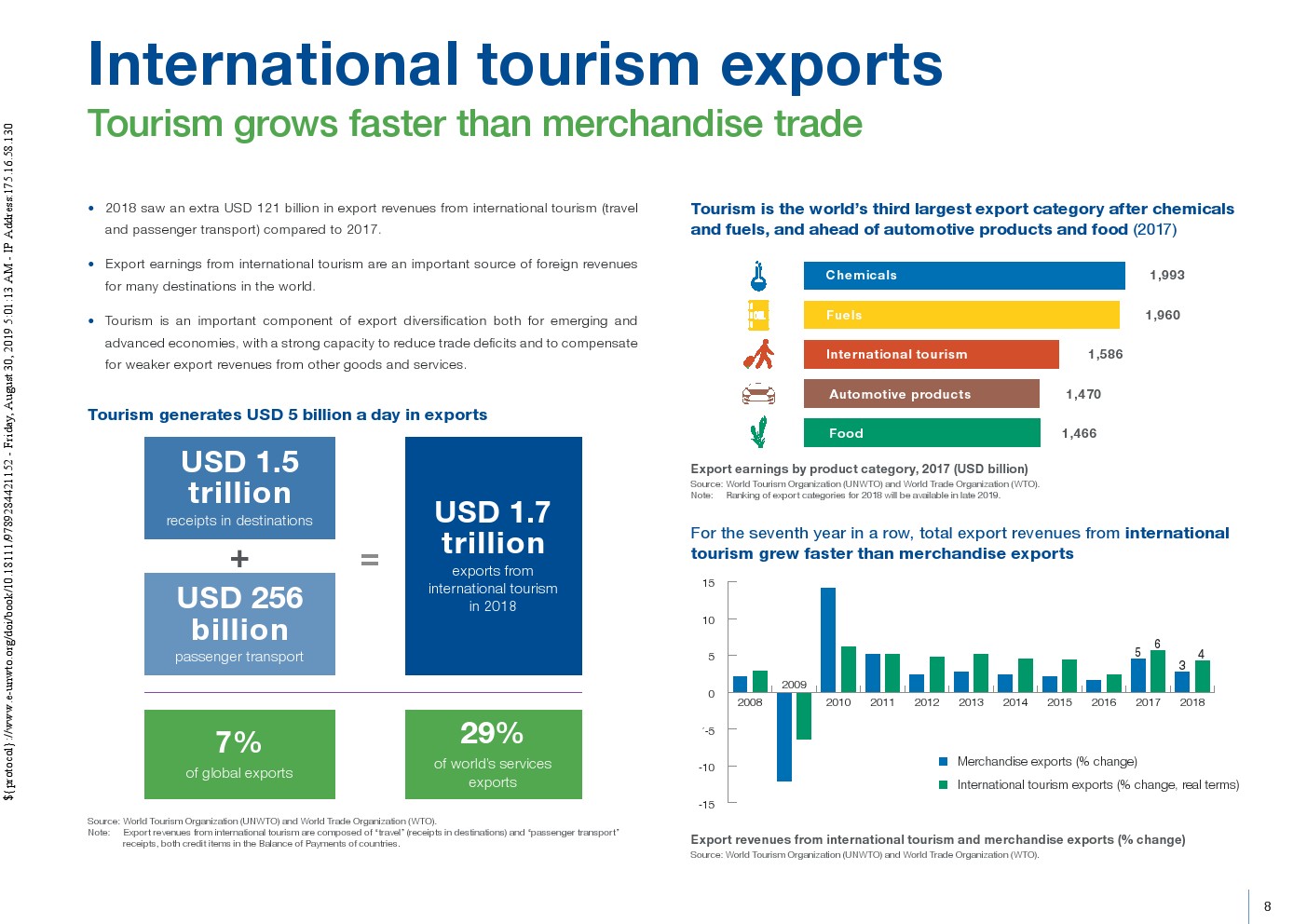Click the plus sign between the blue boxes
The width and height of the screenshot is (1307, 924).
[239, 559]
